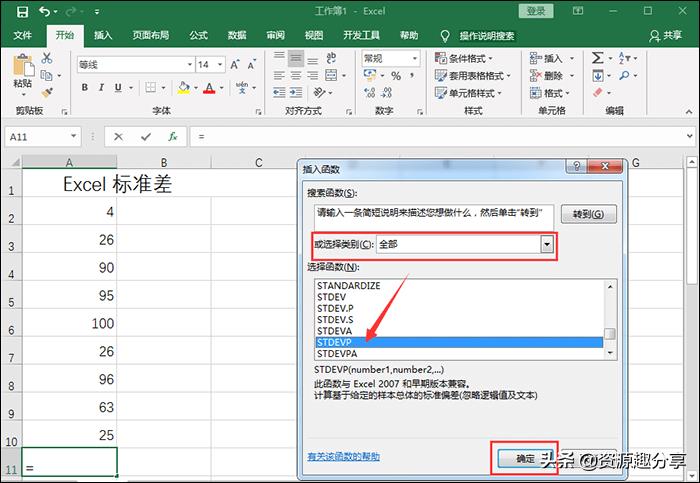The width and height of the screenshot is (700, 483).
Task: Toggle Italic formatting
Action: point(103,88)
